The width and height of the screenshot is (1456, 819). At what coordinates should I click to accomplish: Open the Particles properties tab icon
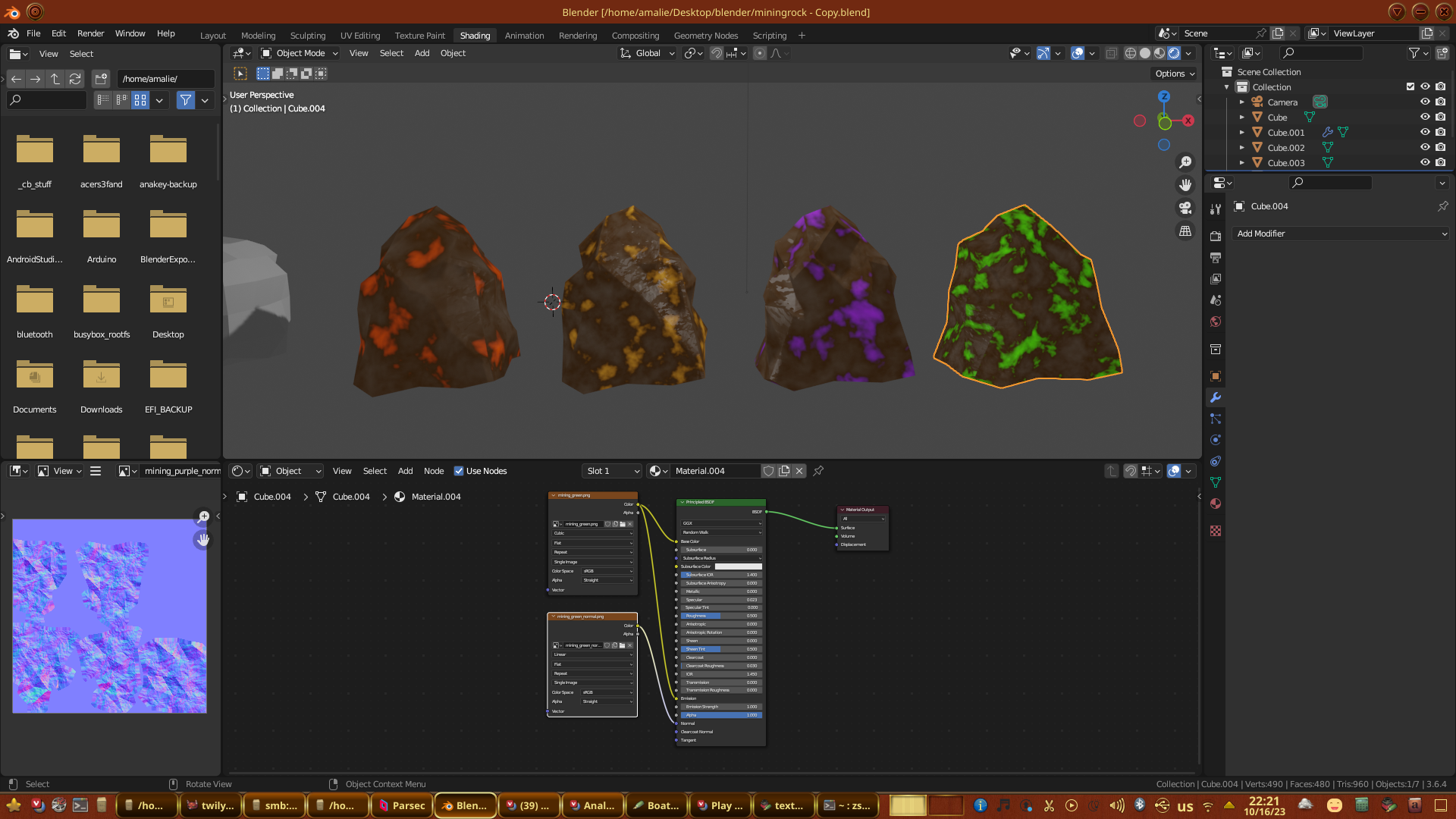[x=1216, y=419]
